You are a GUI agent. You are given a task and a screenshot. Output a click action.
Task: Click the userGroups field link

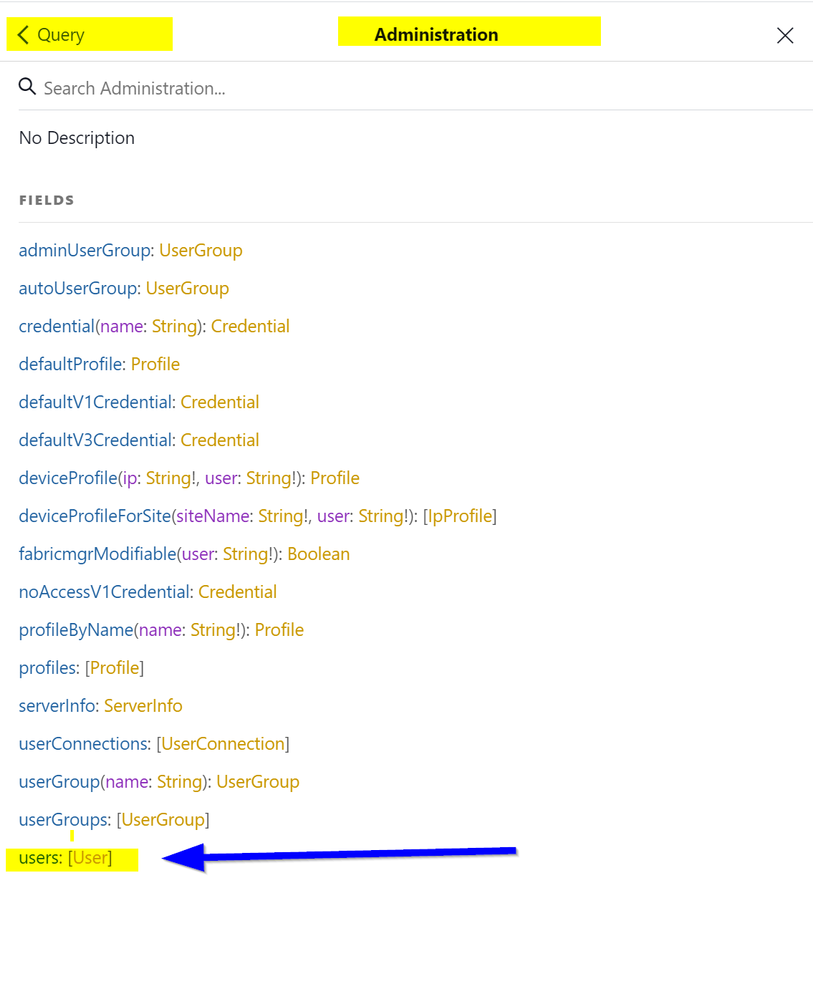[x=64, y=820]
